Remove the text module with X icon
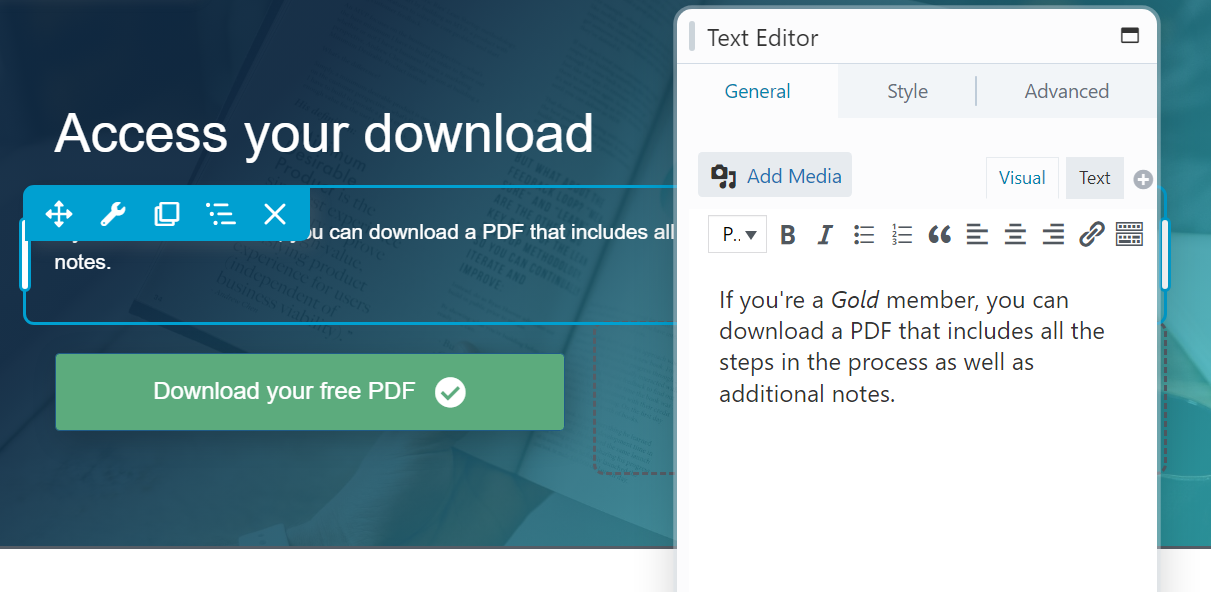 tap(275, 213)
